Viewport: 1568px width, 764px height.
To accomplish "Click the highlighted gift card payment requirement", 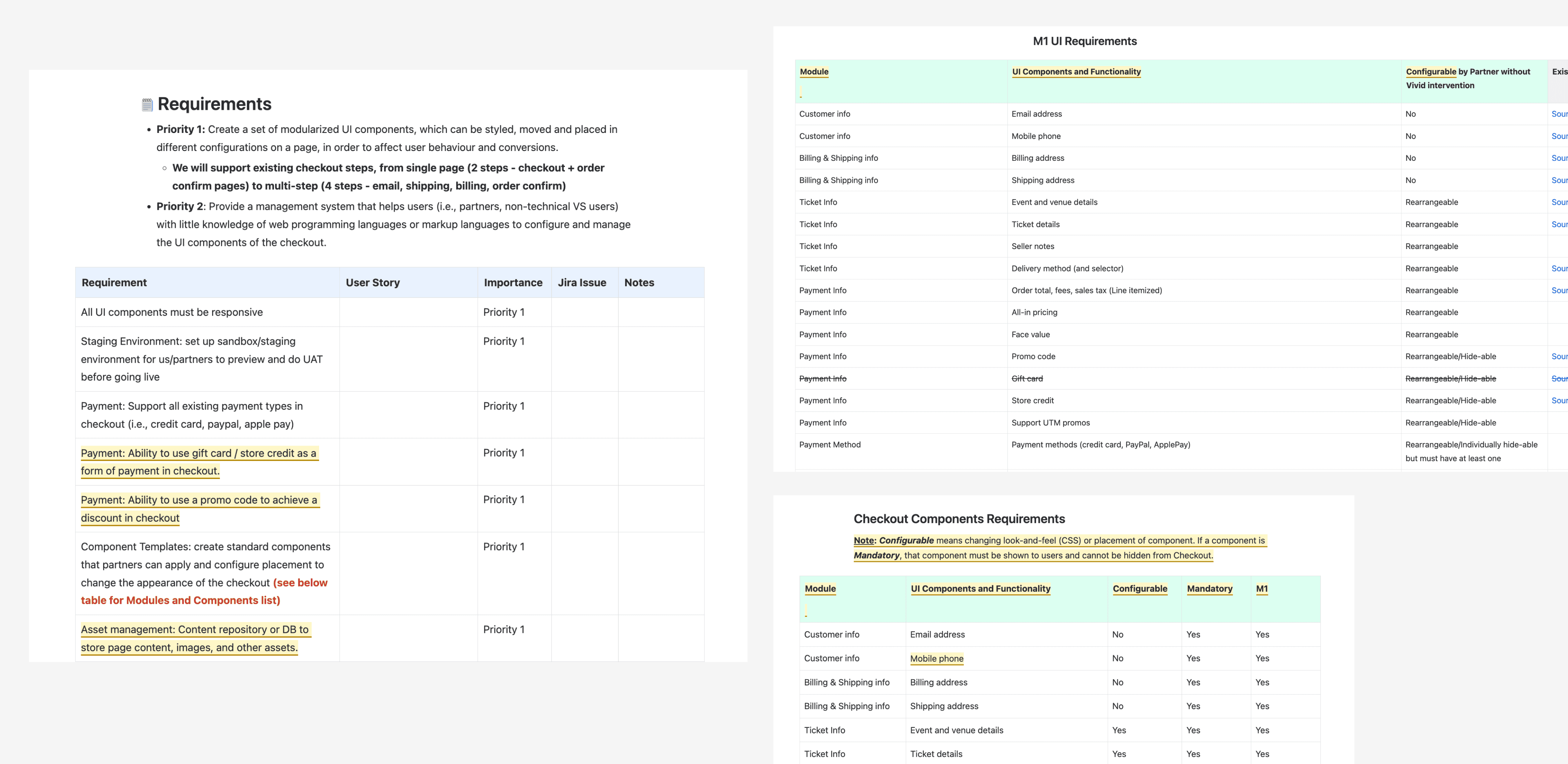I will click(200, 462).
